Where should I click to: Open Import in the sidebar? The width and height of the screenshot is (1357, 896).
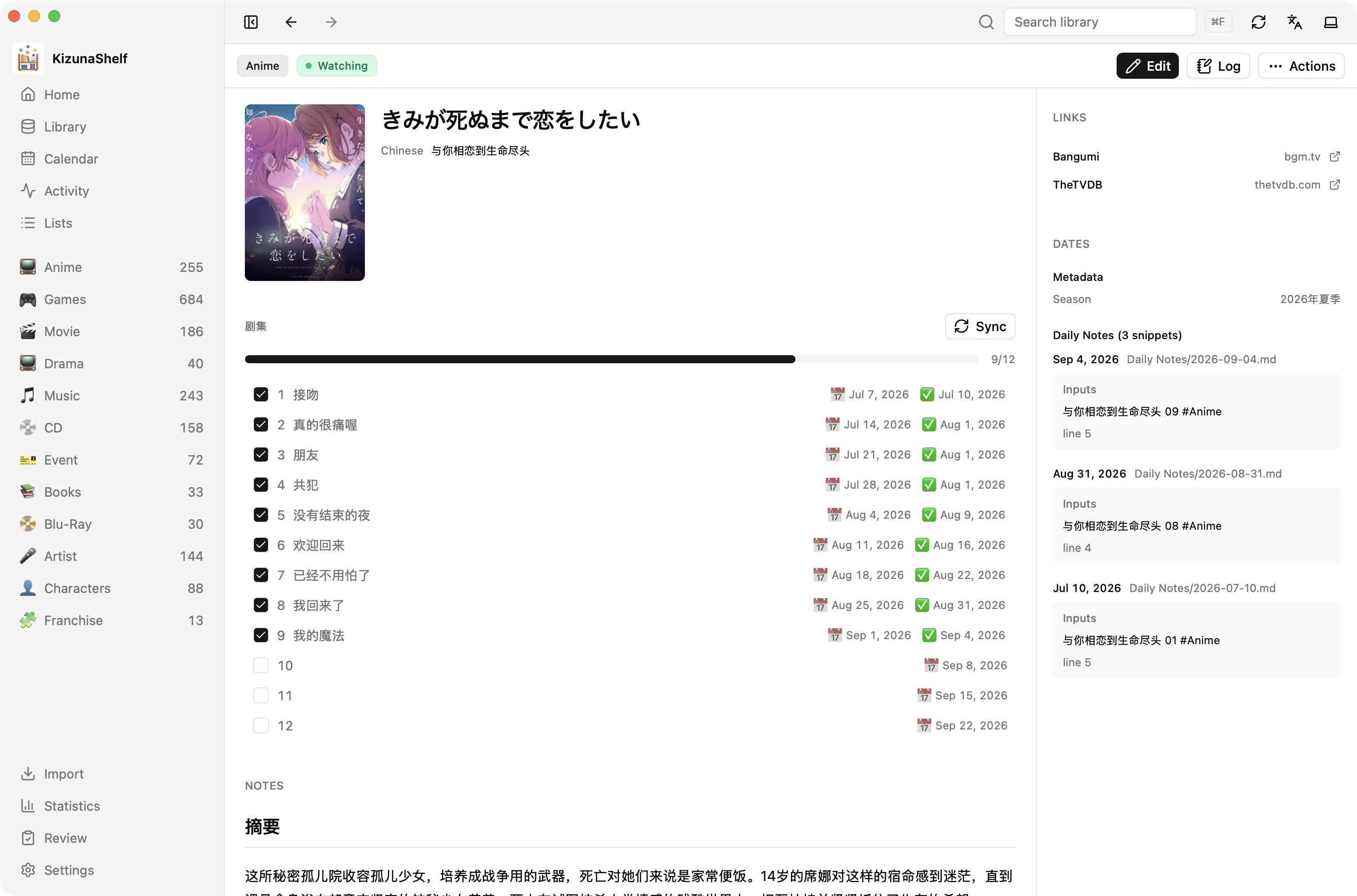click(112, 774)
